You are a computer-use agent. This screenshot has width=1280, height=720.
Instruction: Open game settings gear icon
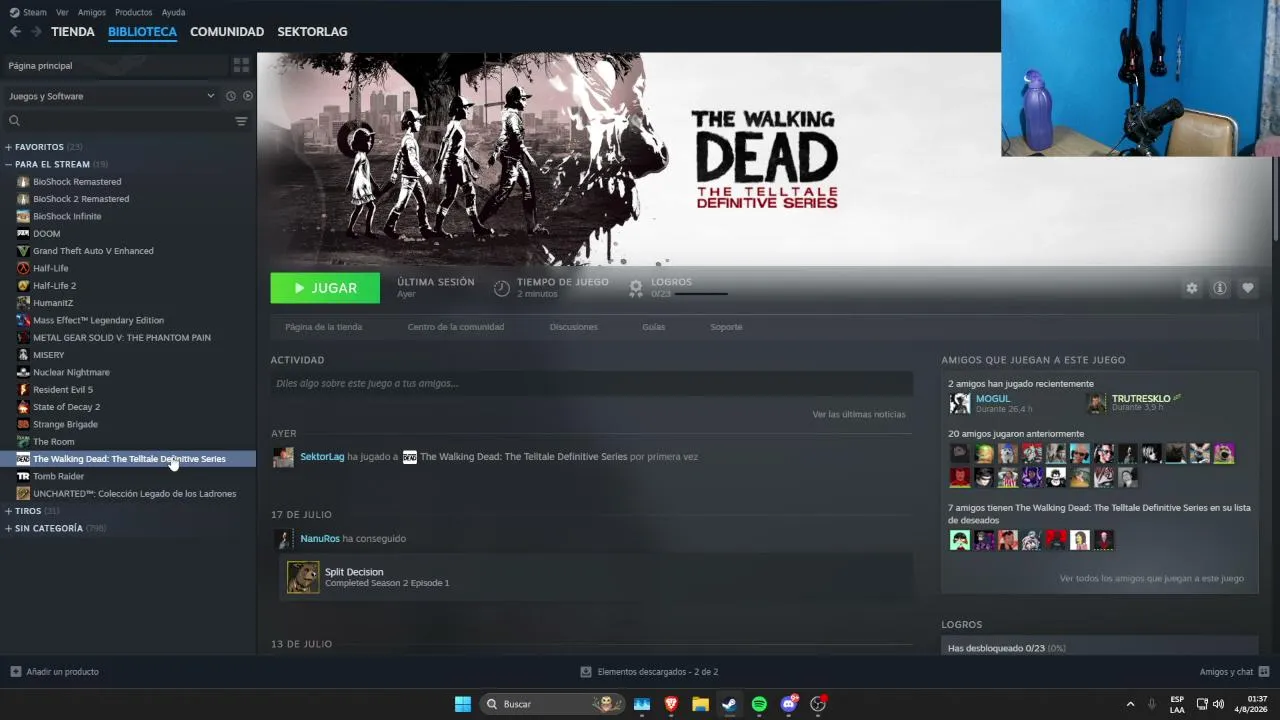tap(1191, 288)
